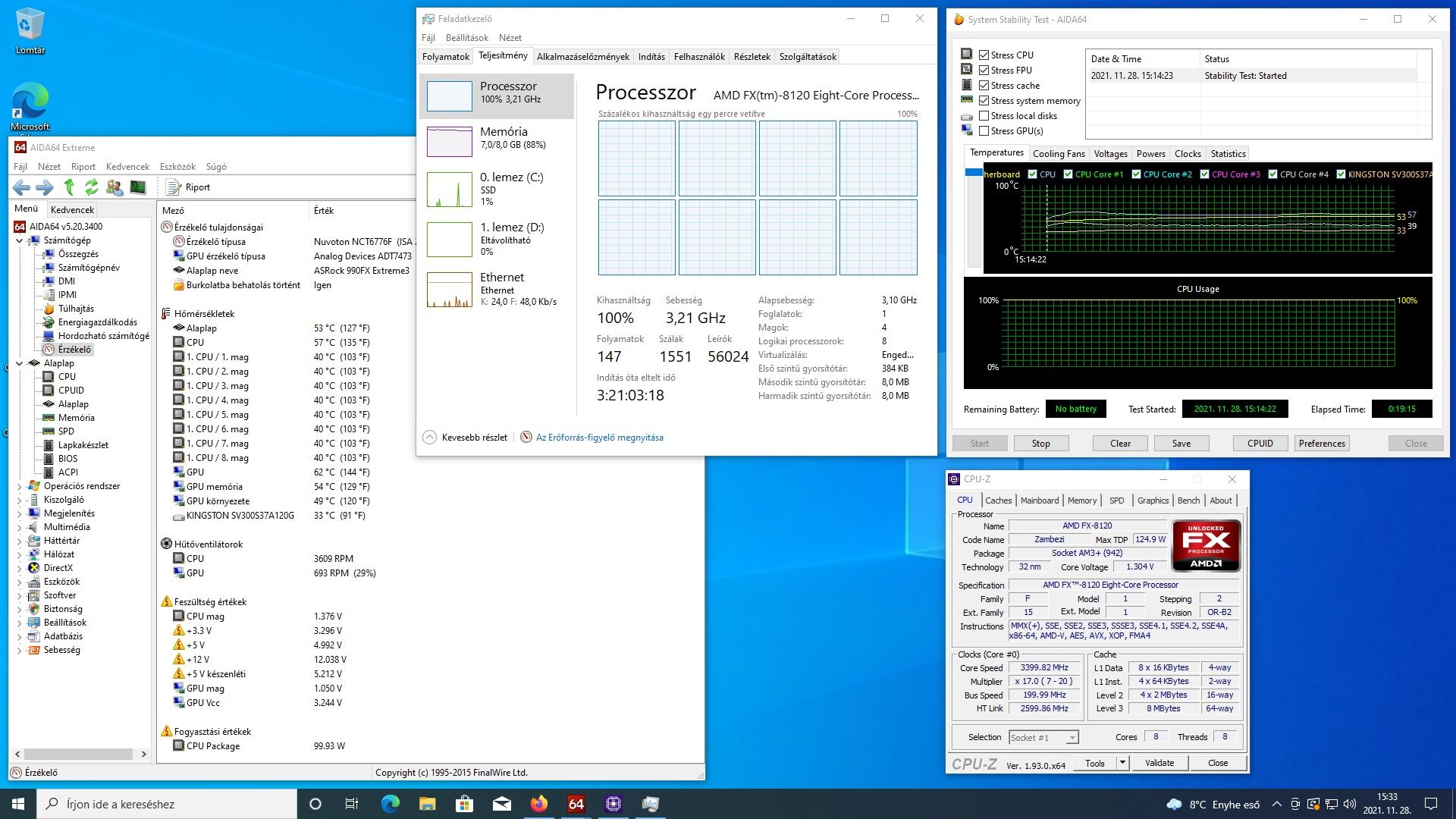Click AMD FX processor logo in CPU-Z
Viewport: 1456px width, 819px height.
[x=1206, y=544]
